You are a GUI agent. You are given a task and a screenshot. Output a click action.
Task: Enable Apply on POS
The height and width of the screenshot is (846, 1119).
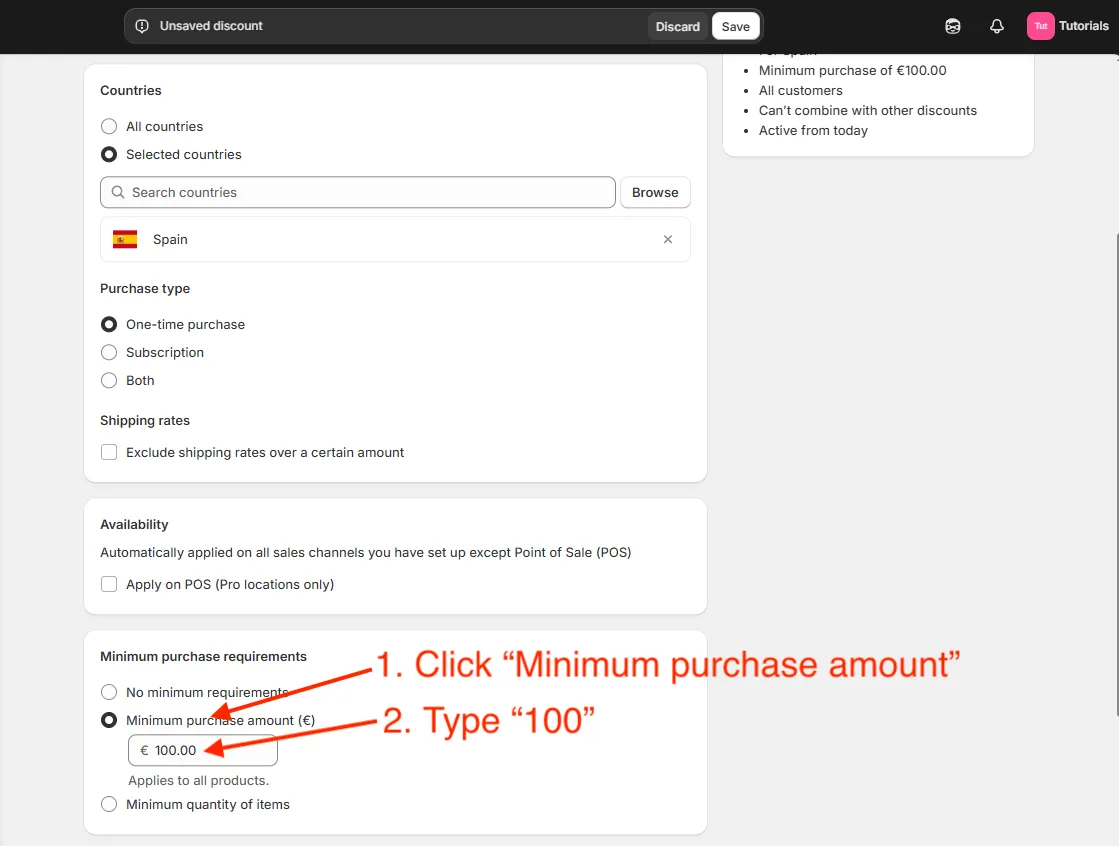coord(108,583)
